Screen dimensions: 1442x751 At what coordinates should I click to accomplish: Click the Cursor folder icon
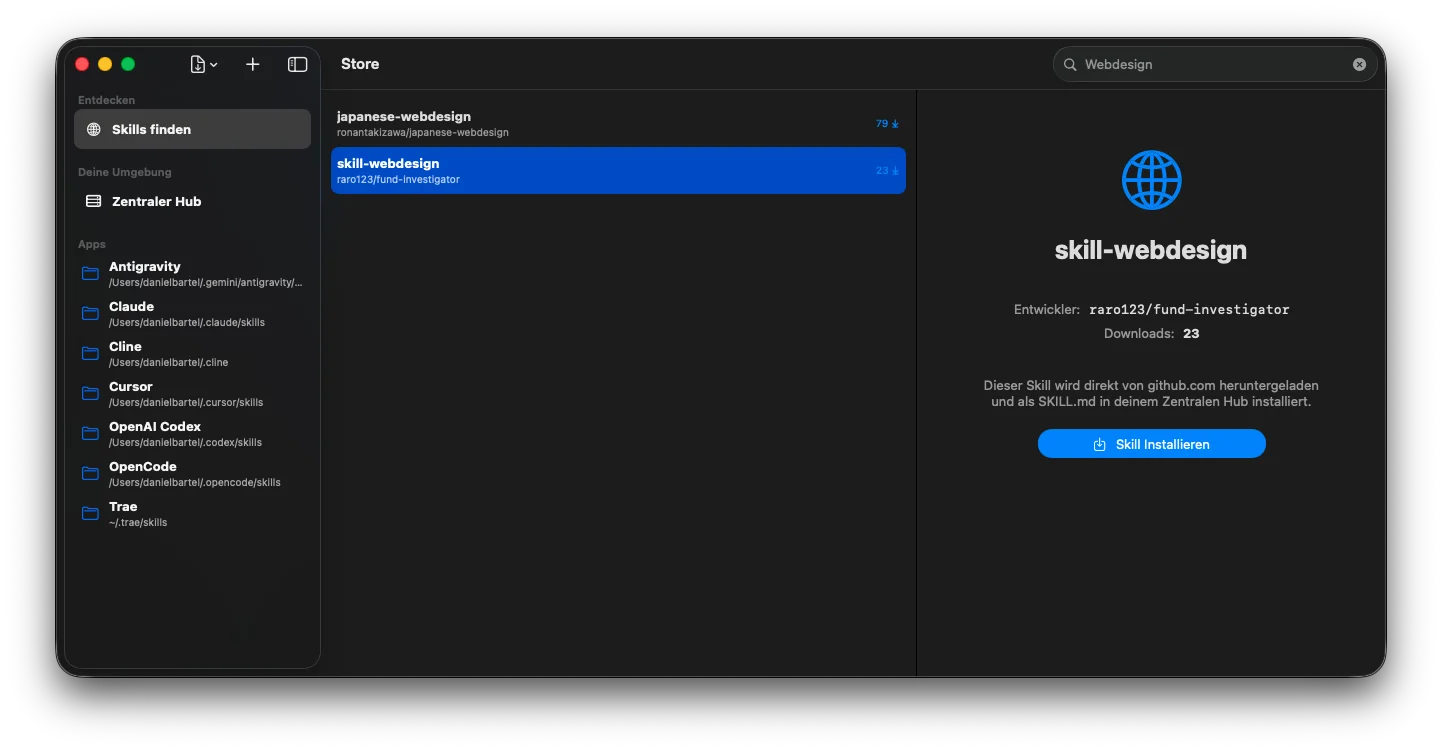(91, 393)
